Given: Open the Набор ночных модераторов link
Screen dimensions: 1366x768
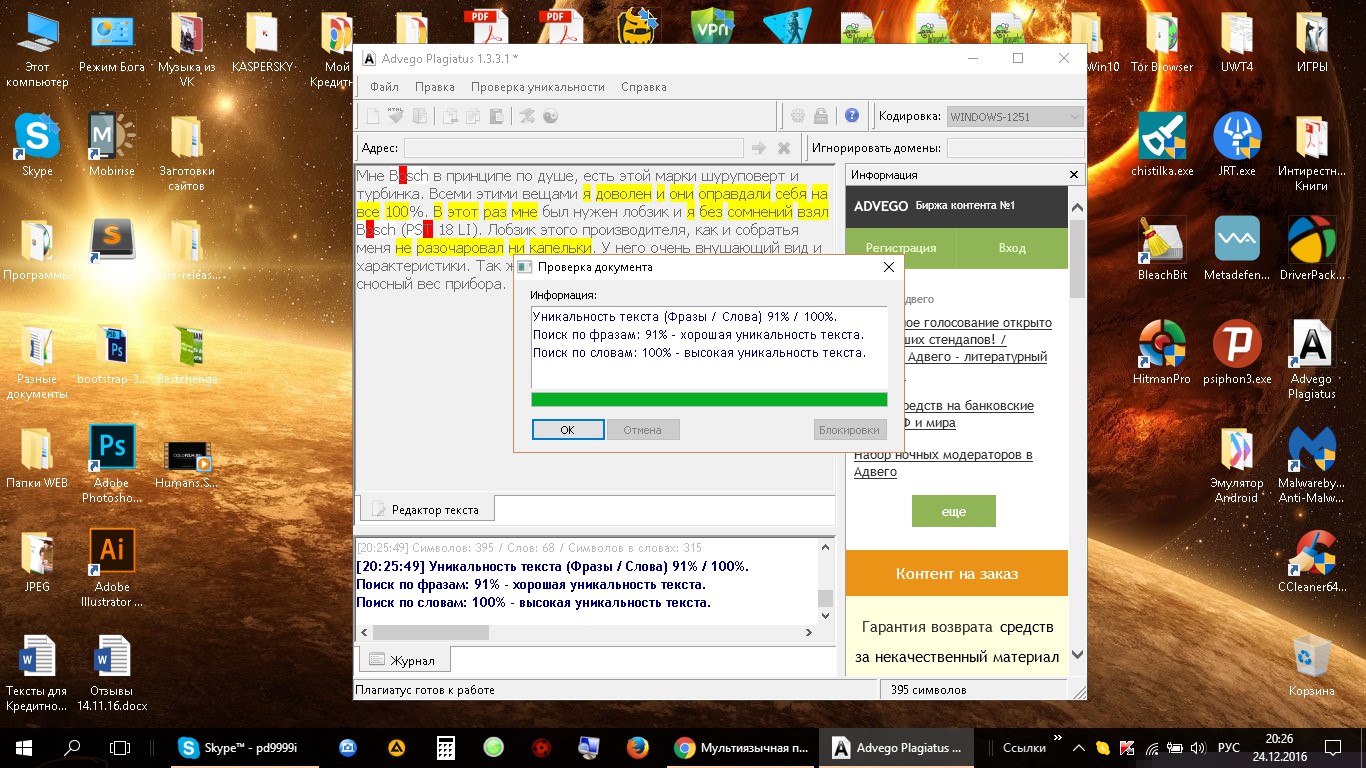Looking at the screenshot, I should tap(943, 463).
